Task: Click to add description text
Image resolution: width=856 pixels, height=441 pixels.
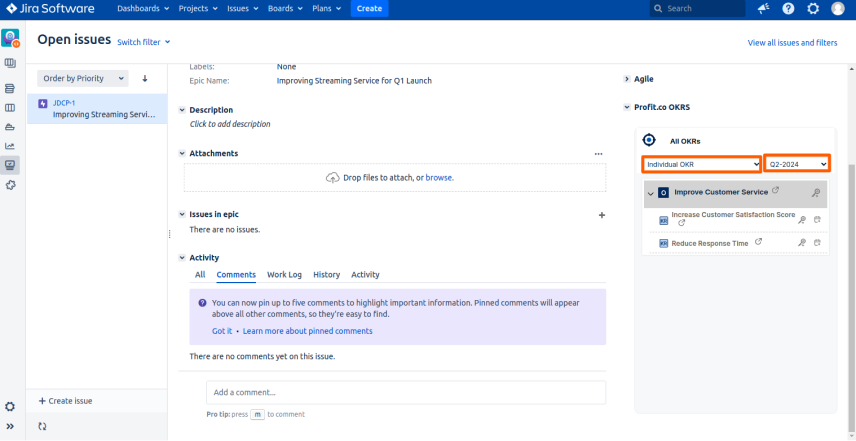Action: click(x=230, y=124)
